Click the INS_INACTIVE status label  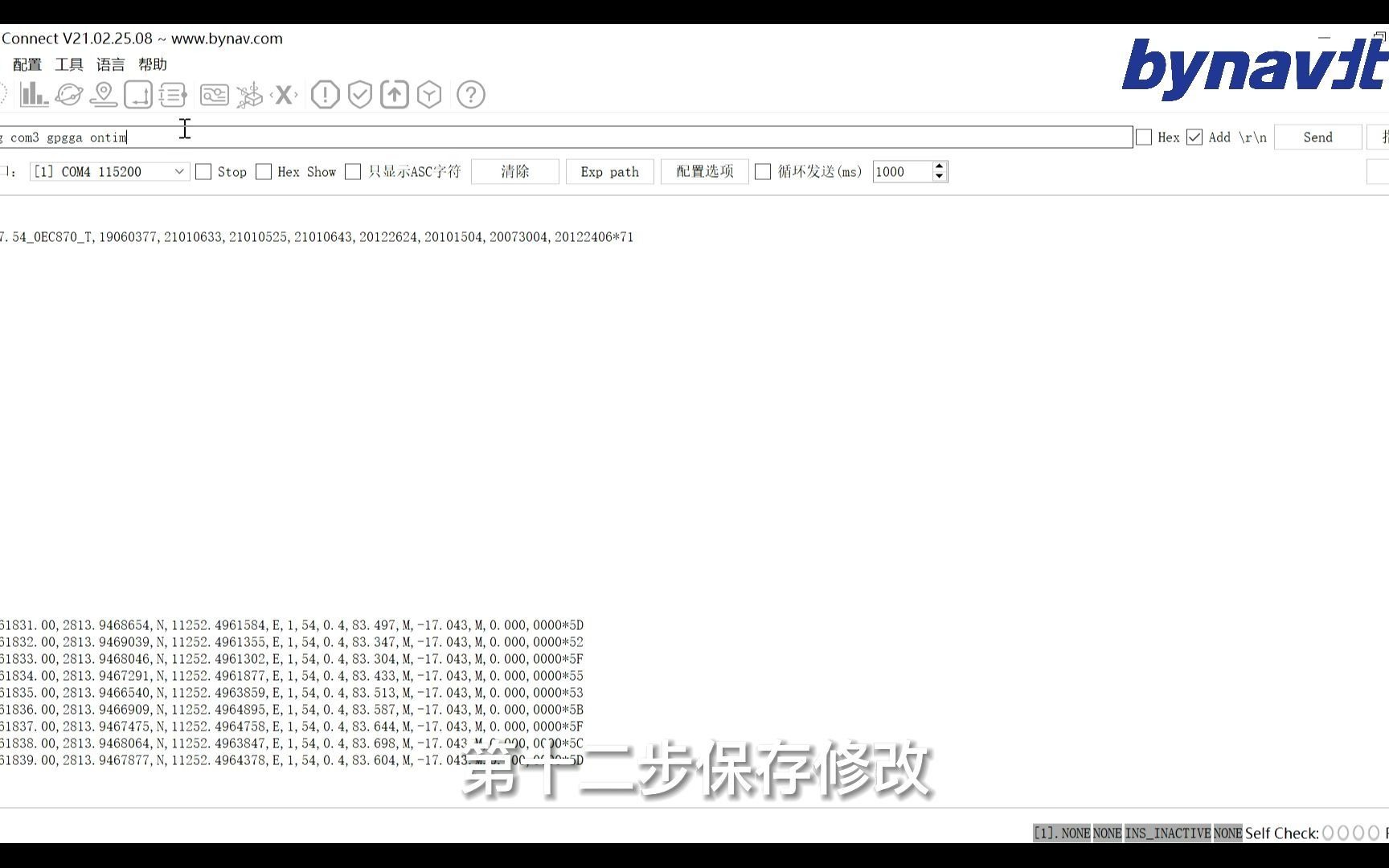1168,833
